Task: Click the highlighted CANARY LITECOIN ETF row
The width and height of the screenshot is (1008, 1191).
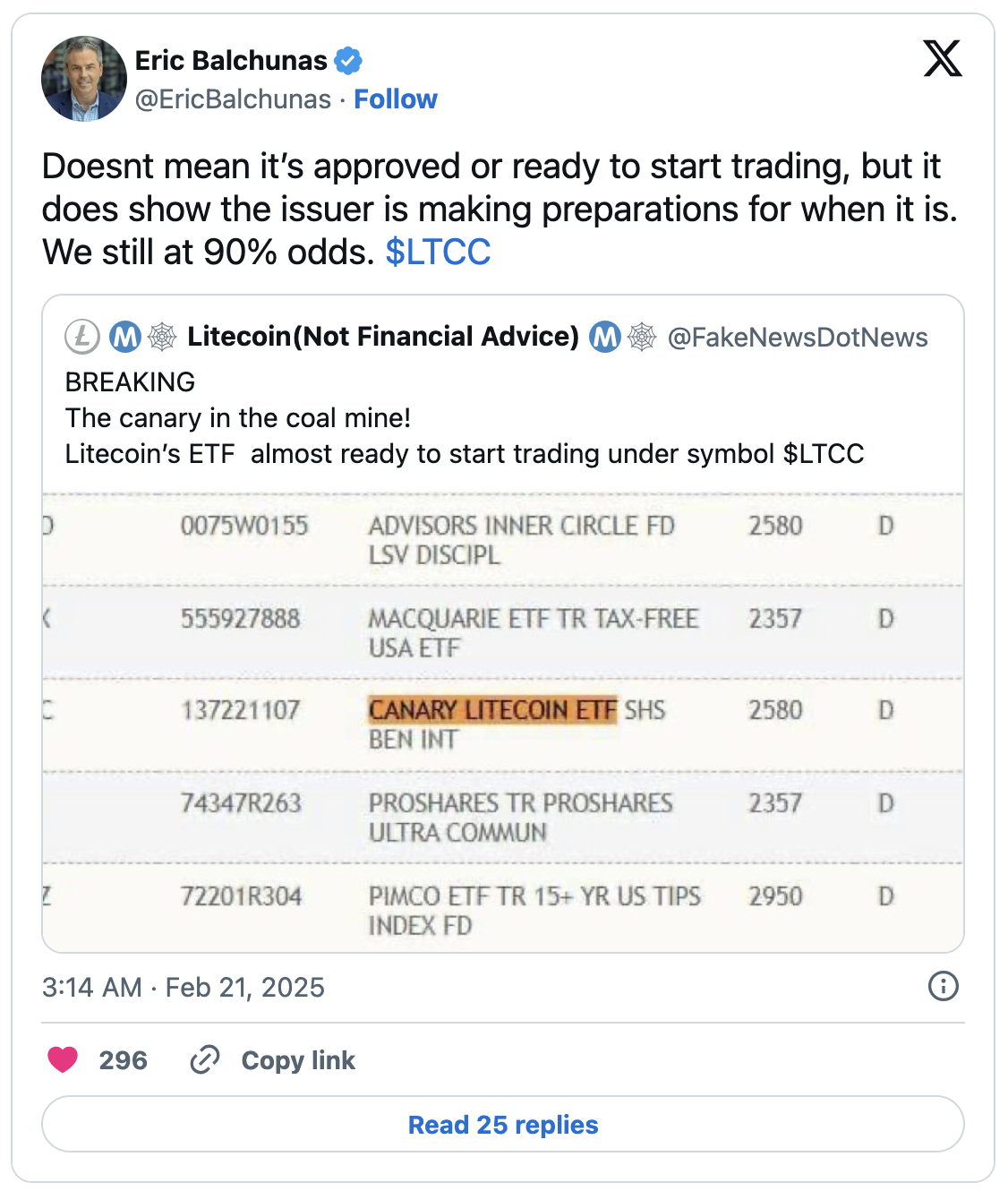Action: (491, 712)
